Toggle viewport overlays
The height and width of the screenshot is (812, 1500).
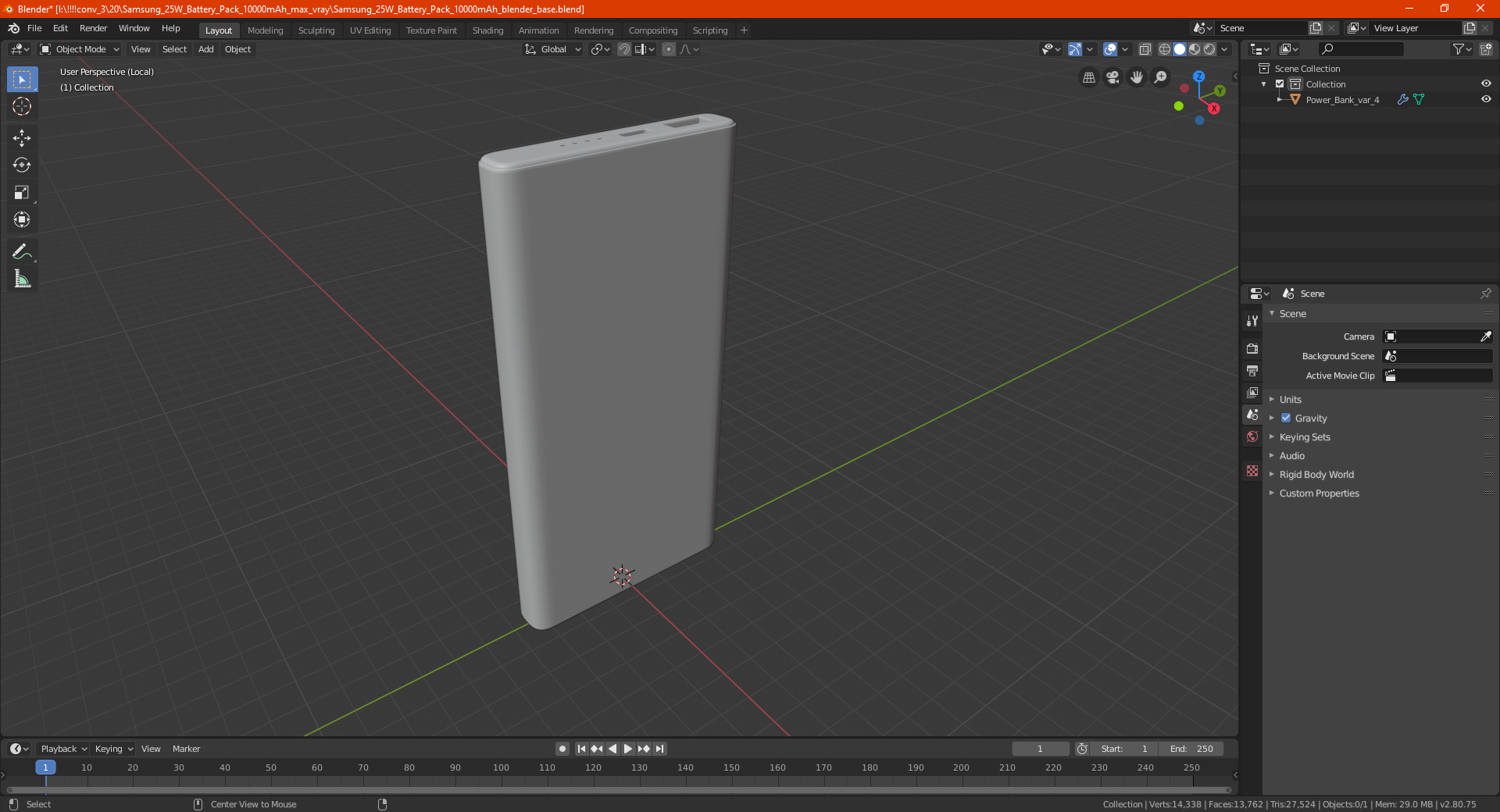pyautogui.click(x=1109, y=49)
